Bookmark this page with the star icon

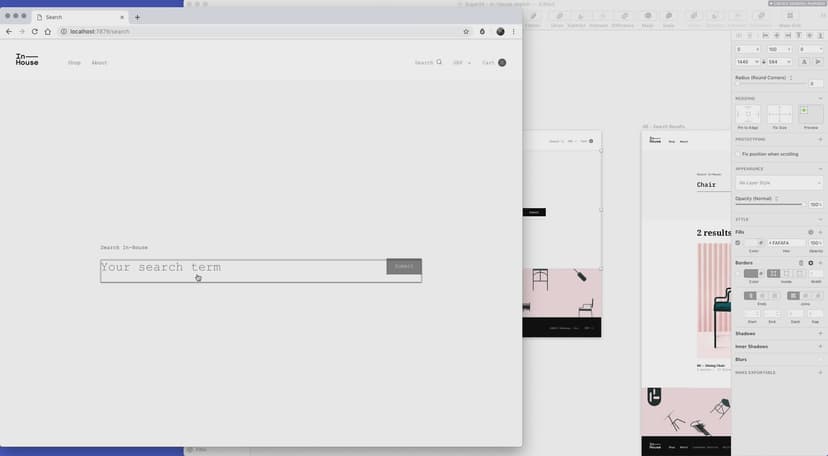coord(466,31)
